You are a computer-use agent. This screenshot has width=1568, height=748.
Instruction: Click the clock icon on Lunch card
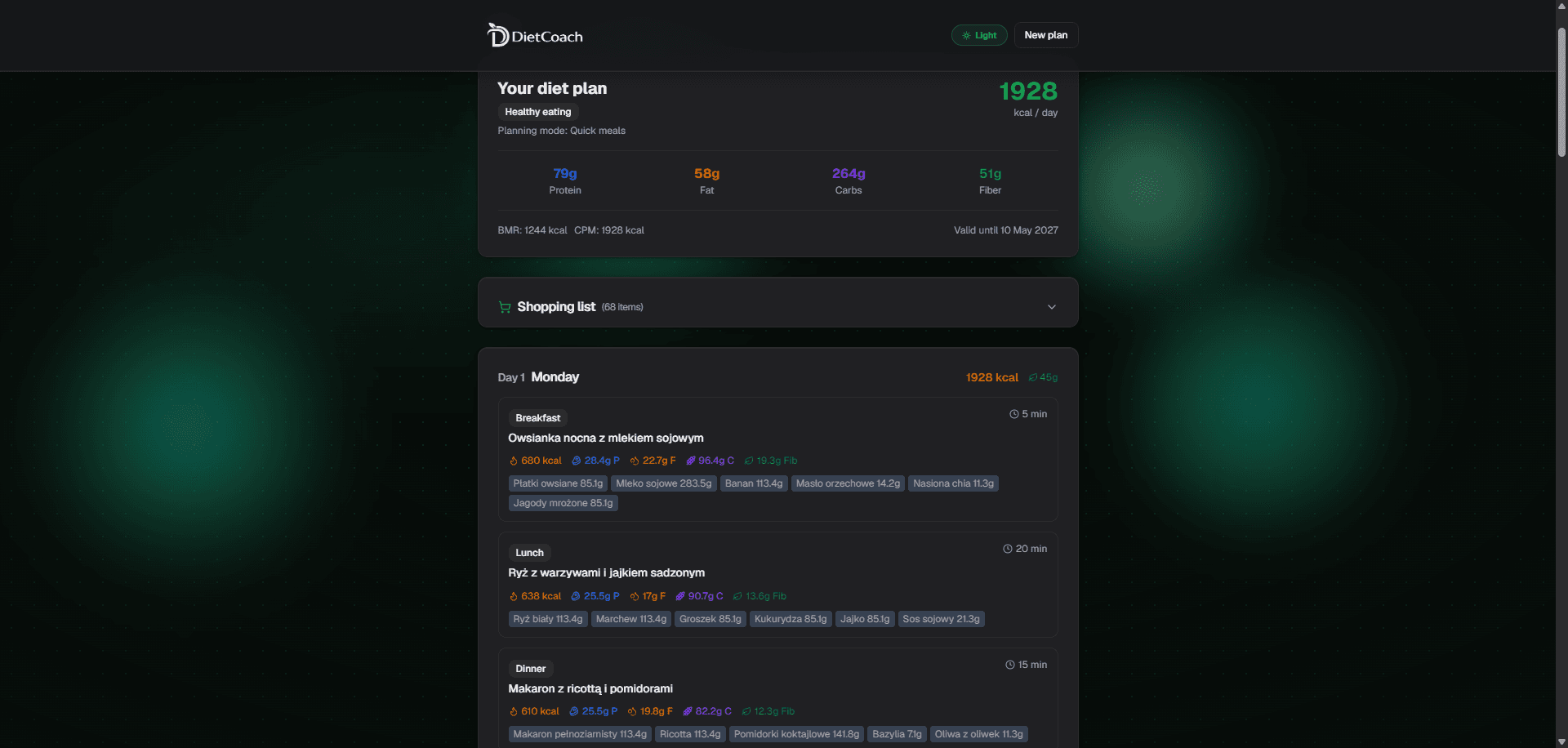coord(1007,549)
